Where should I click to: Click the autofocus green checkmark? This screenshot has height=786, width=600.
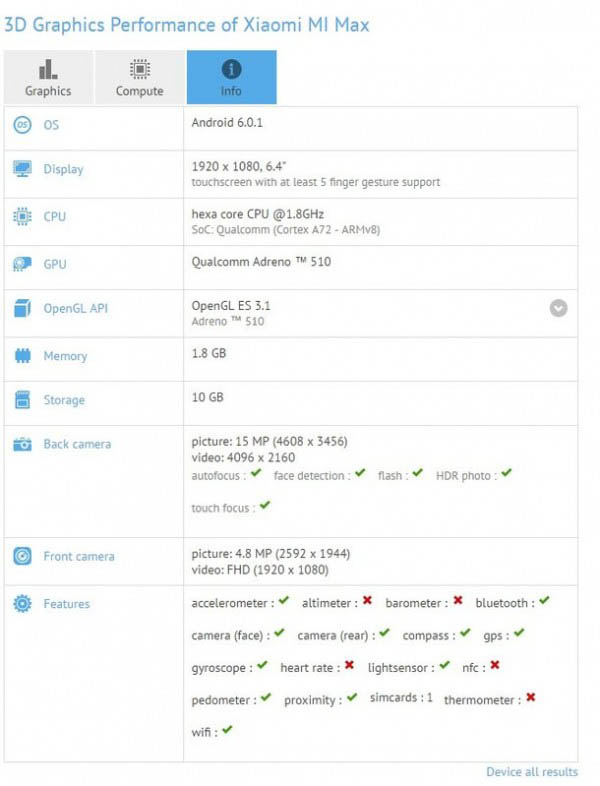(x=257, y=474)
